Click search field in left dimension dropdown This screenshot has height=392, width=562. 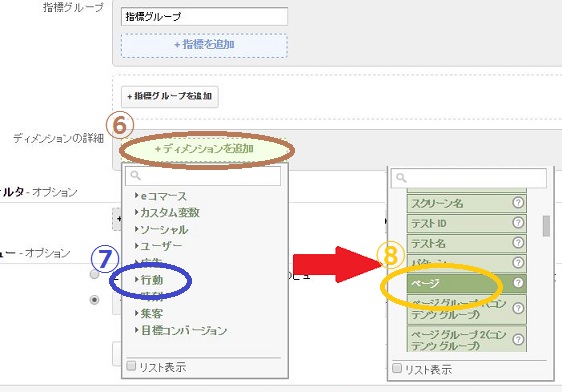203,176
